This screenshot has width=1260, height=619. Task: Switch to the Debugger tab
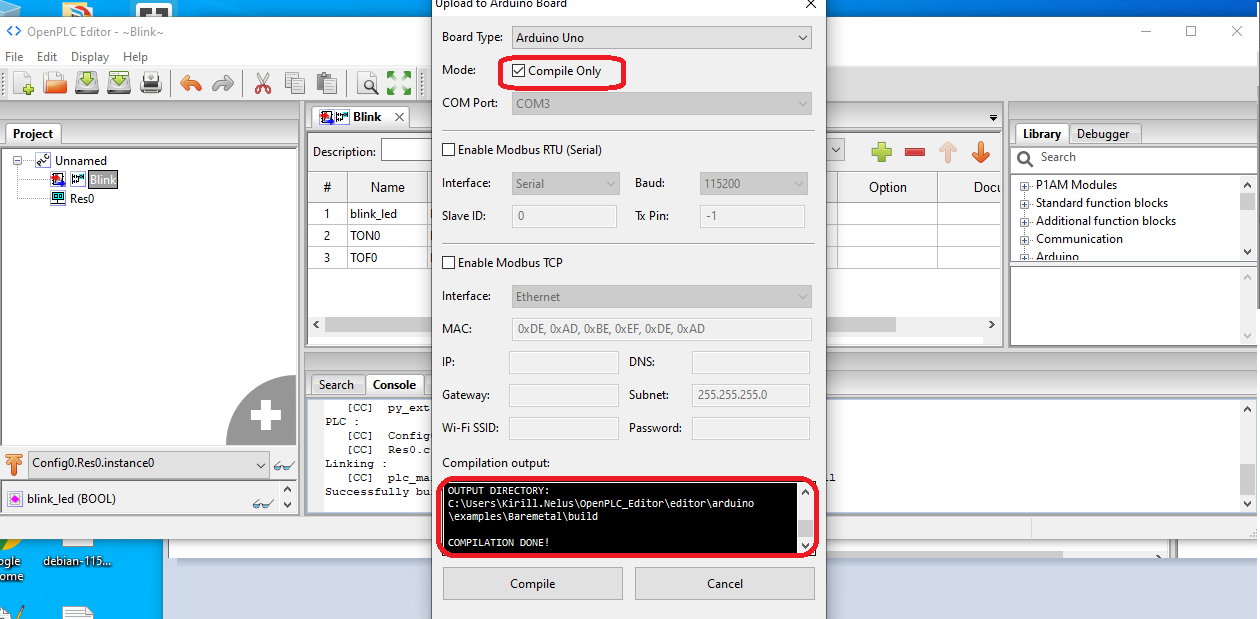1103,134
